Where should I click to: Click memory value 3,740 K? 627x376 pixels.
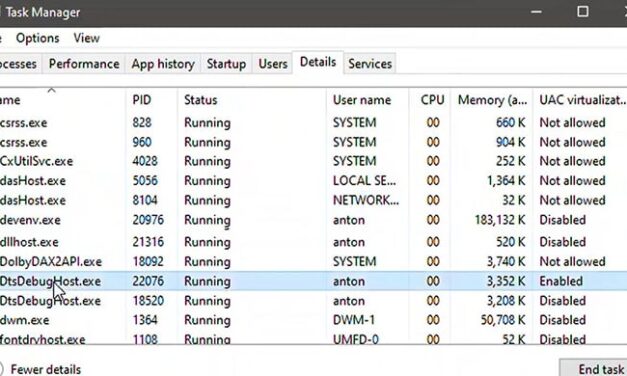506,262
